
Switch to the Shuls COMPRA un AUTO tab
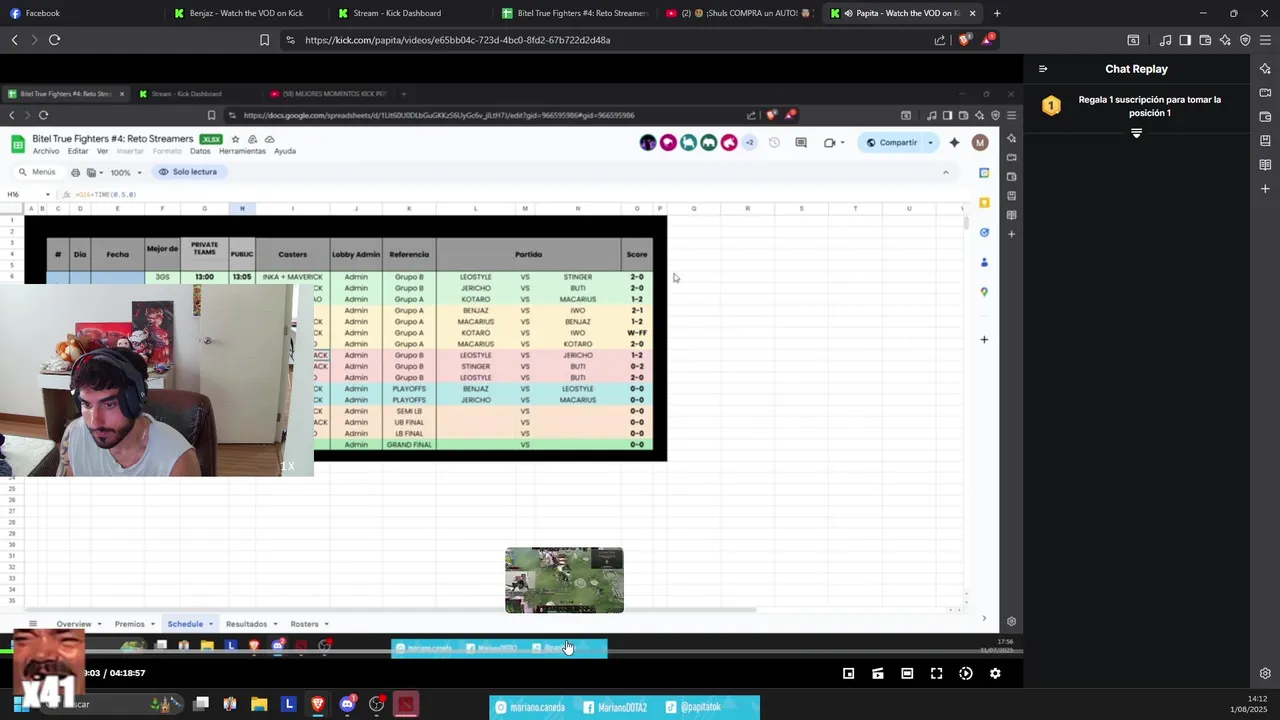pyautogui.click(x=740, y=13)
